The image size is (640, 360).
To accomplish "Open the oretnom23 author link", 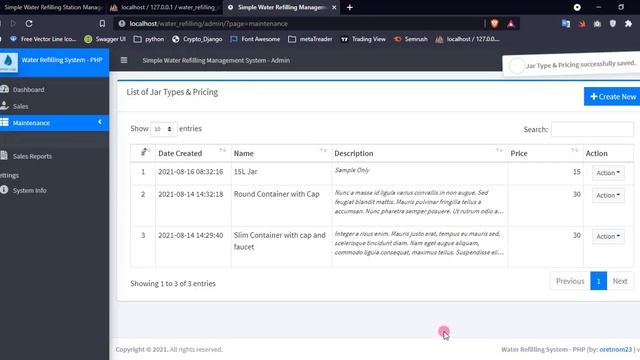I will pyautogui.click(x=616, y=349).
